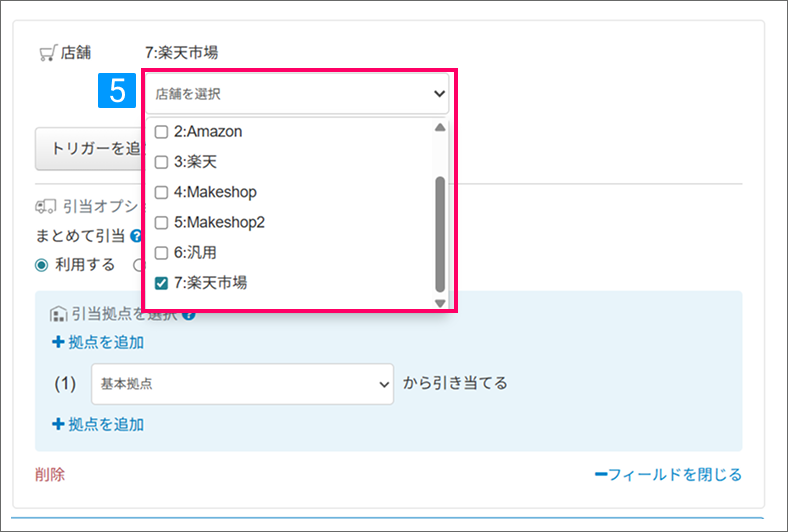Screen dimensions: 788x532
Task: Uncheck the 7:楽天市場 checkbox
Action: point(161,284)
